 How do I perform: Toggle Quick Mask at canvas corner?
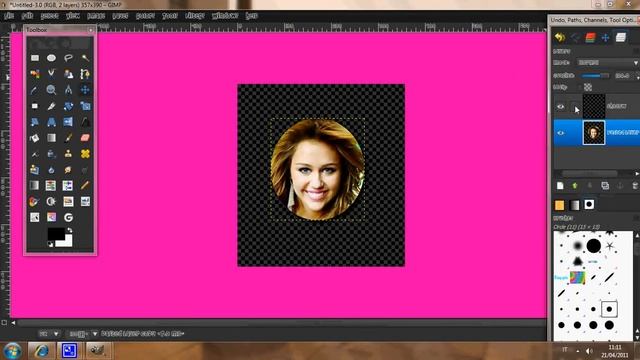coord(4,322)
